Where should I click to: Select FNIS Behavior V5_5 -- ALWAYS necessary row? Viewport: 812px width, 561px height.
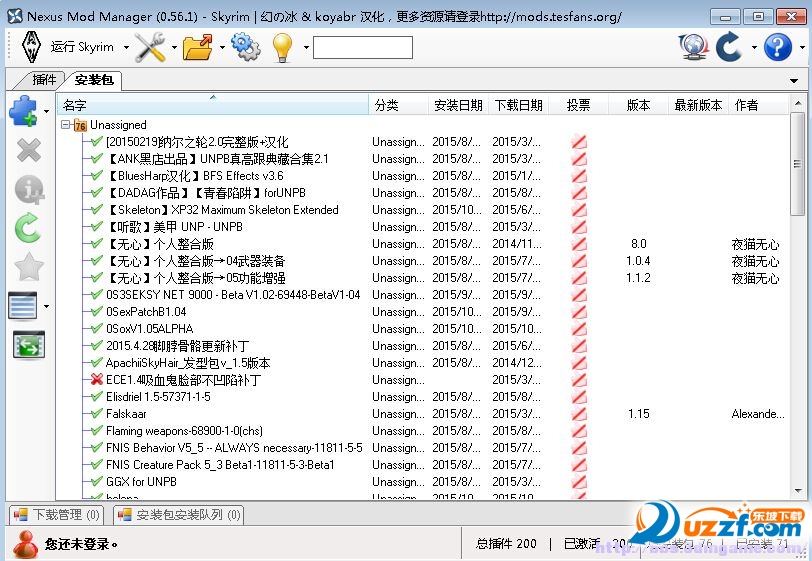(x=234, y=448)
